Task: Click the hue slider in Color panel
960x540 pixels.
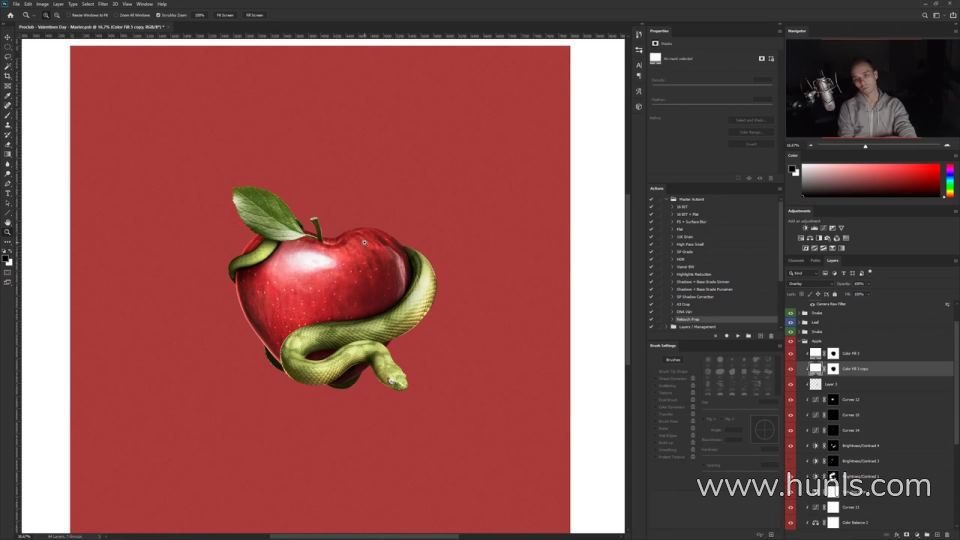Action: 950,181
